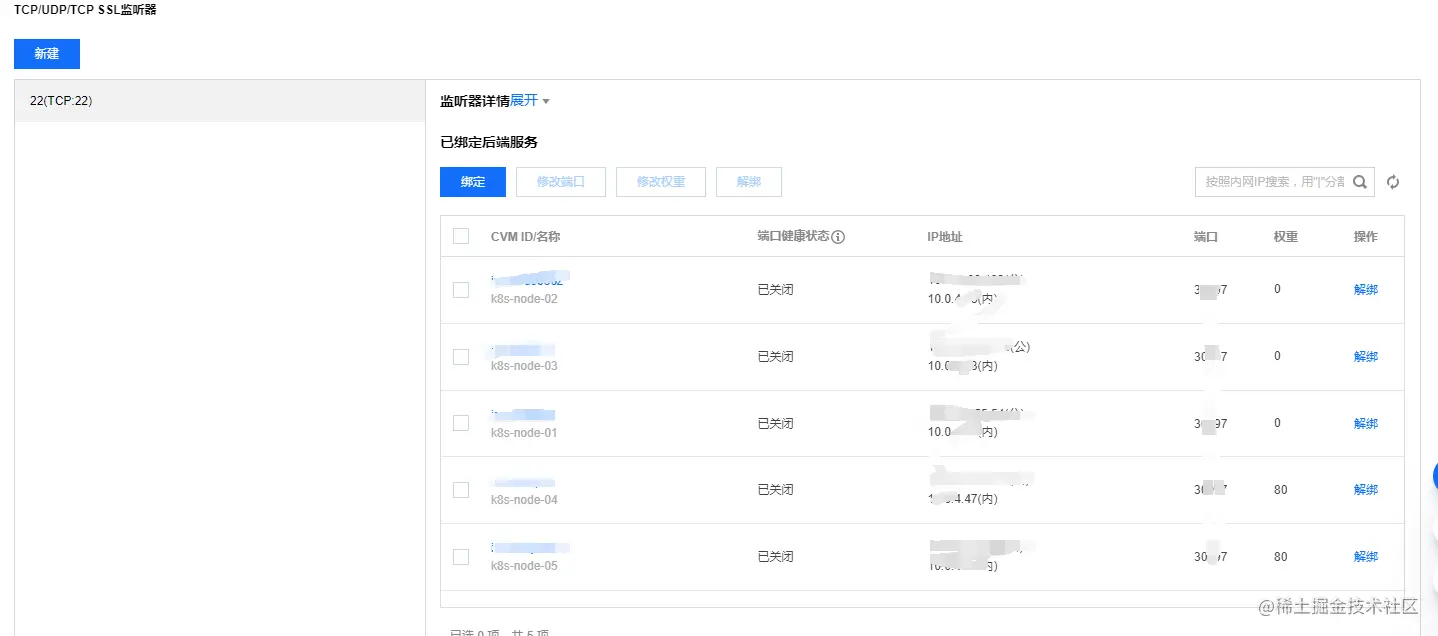1438x636 pixels.
Task: Click 已关闭 status in k8s-node-03 row
Action: 776,357
